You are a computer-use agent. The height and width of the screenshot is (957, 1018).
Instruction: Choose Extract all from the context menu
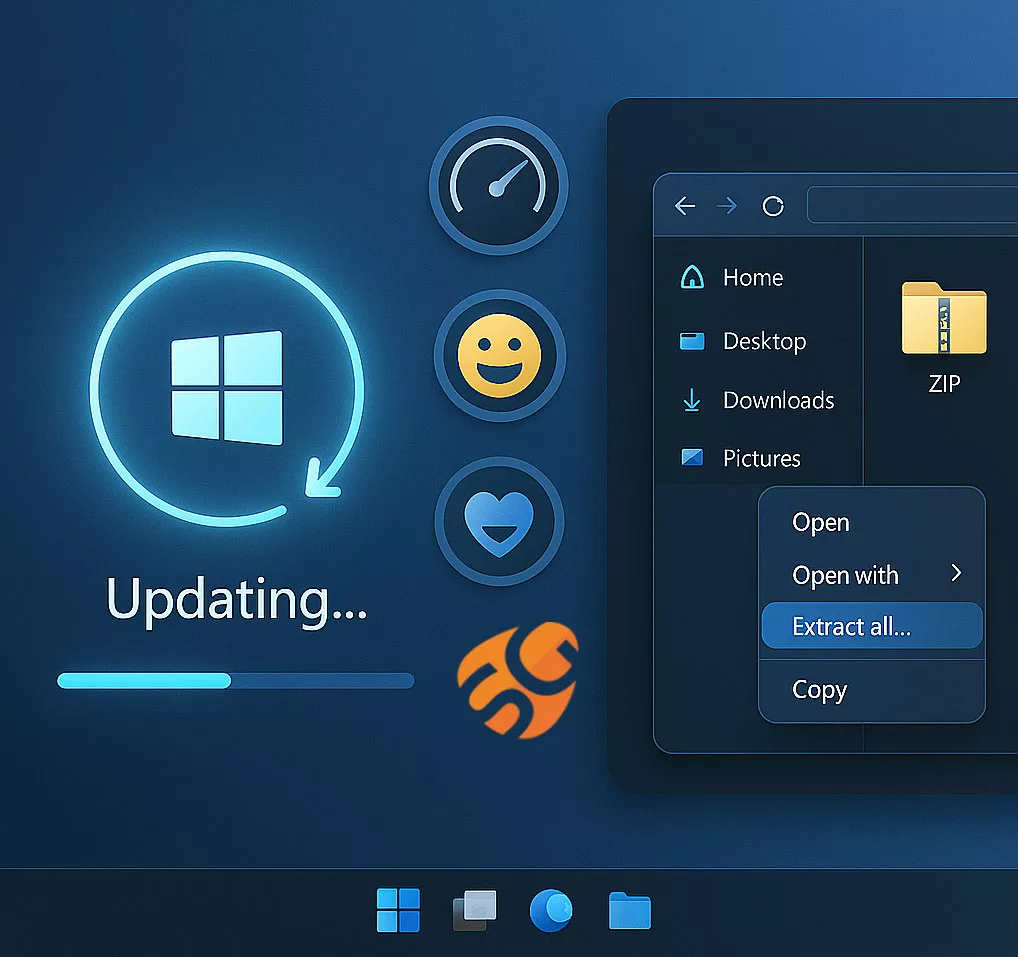tap(849, 626)
